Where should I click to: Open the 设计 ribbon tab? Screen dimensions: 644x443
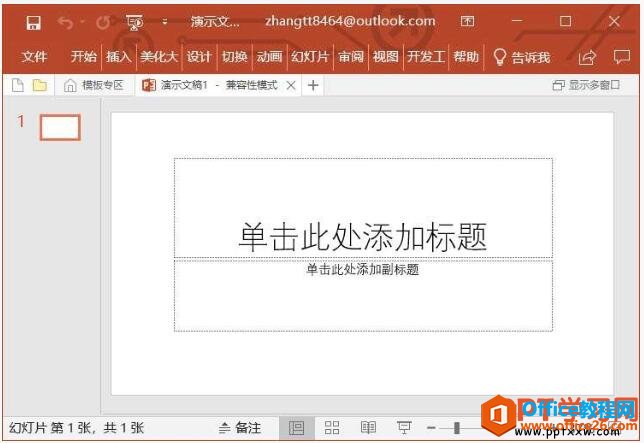click(x=199, y=57)
